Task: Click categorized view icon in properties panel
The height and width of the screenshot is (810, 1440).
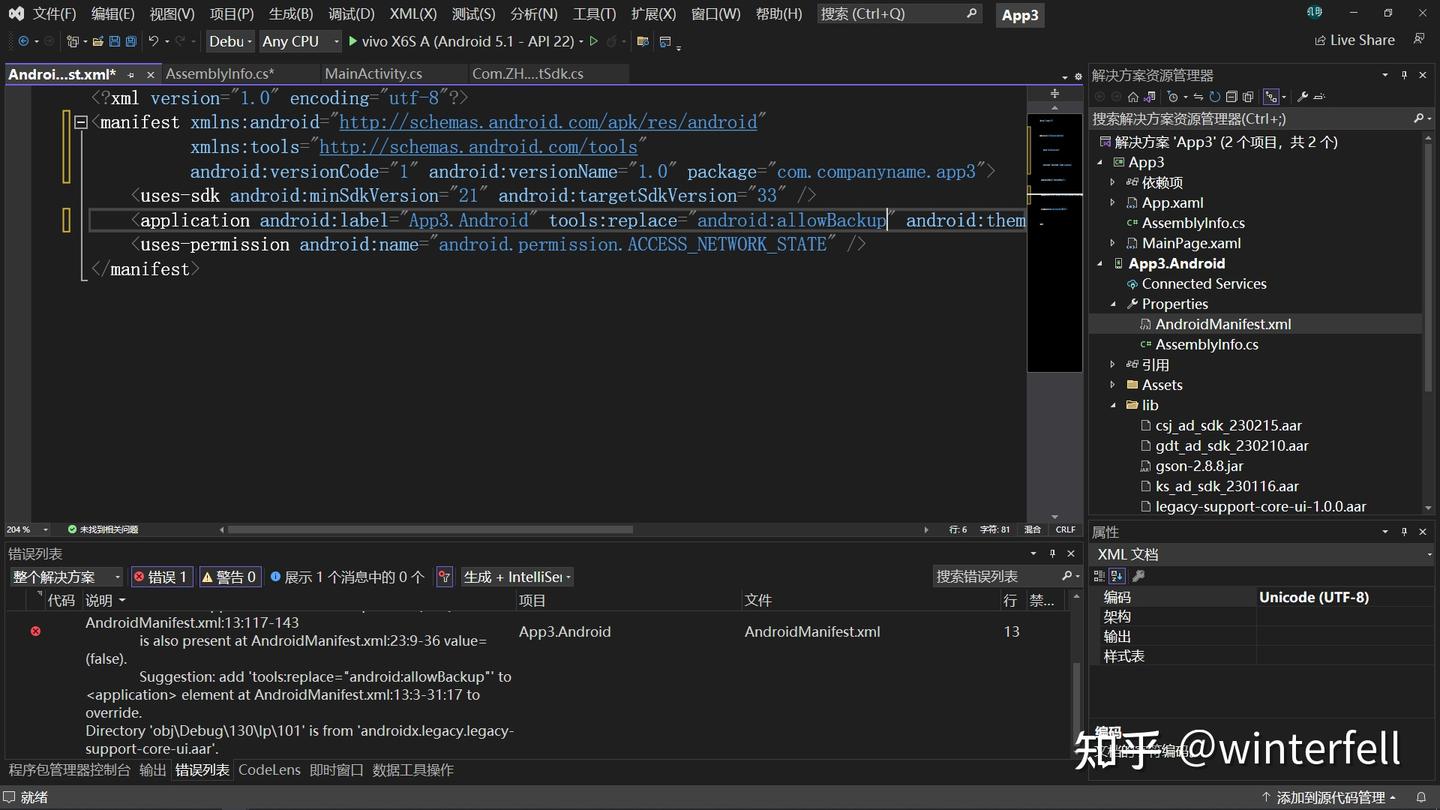Action: pos(1099,576)
